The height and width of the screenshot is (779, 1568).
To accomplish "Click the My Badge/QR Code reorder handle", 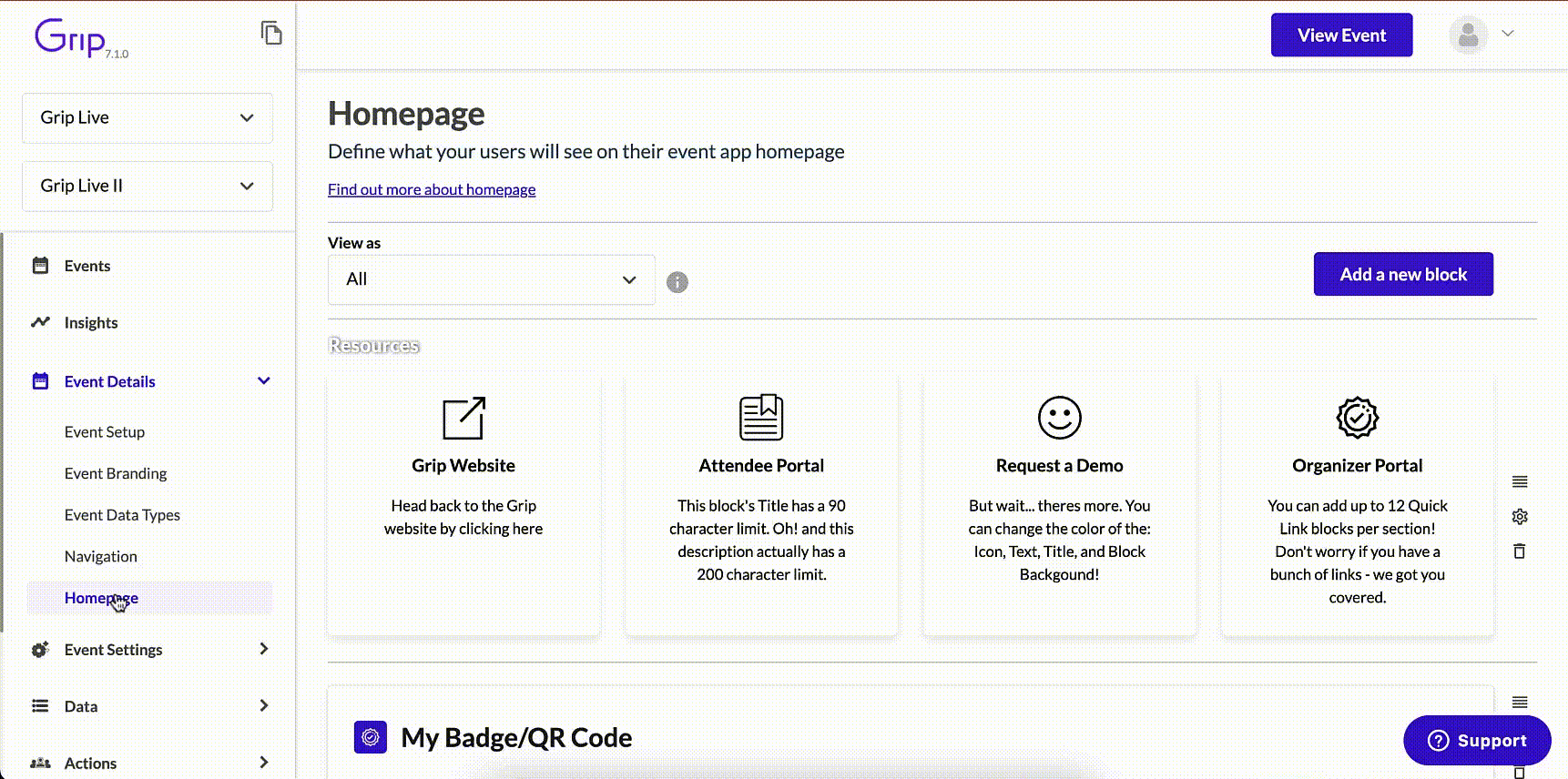I will pyautogui.click(x=1520, y=702).
